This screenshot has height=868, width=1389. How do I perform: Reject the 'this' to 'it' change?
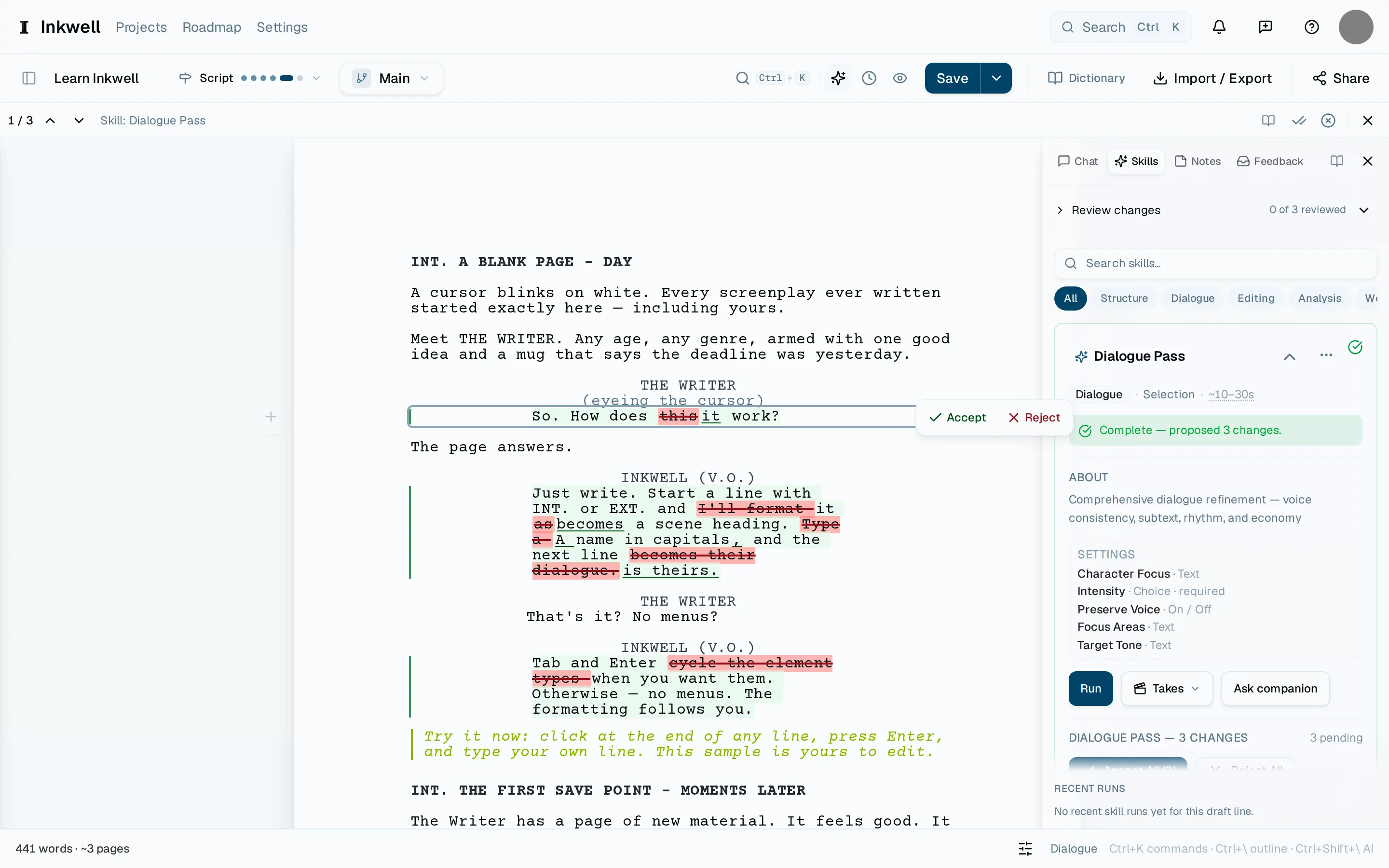point(1035,417)
